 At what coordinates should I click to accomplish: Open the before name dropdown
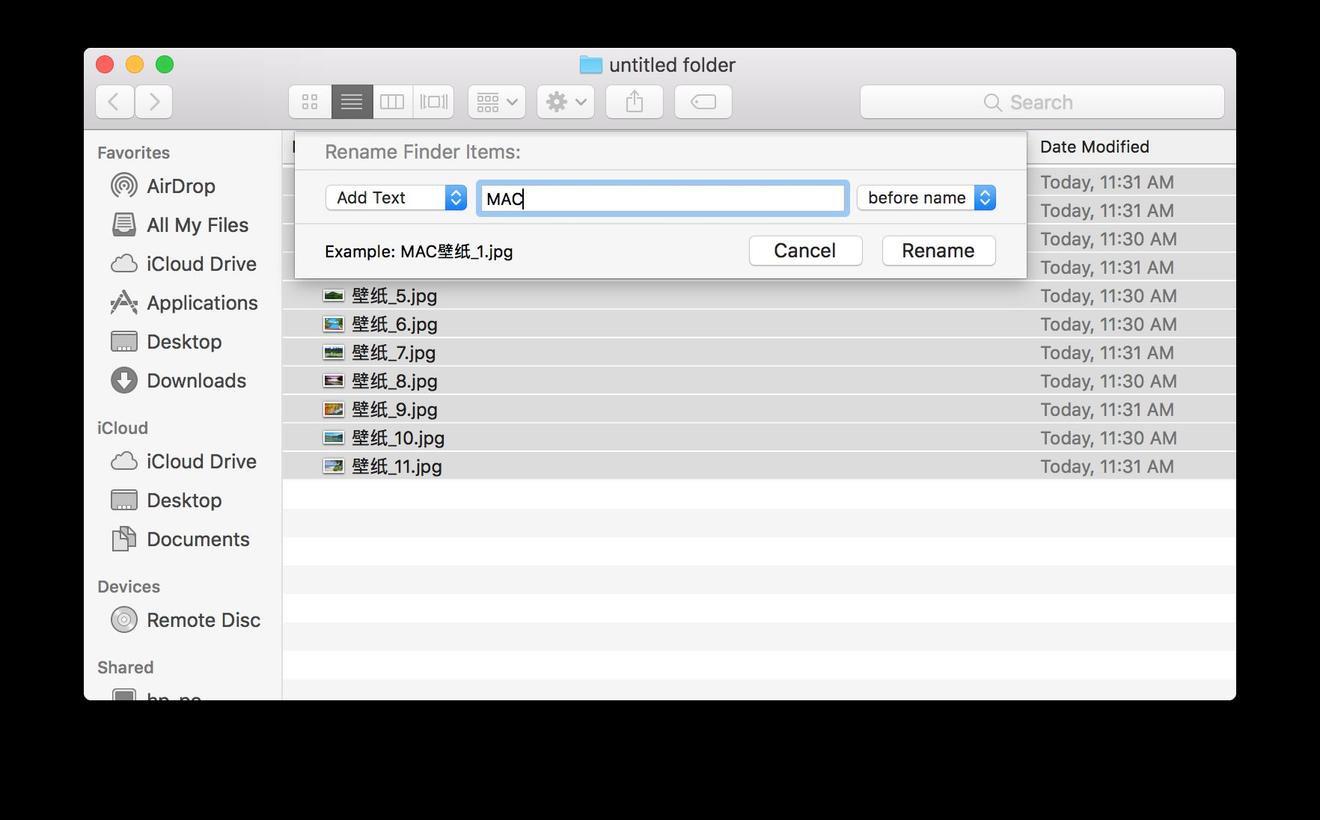click(926, 198)
